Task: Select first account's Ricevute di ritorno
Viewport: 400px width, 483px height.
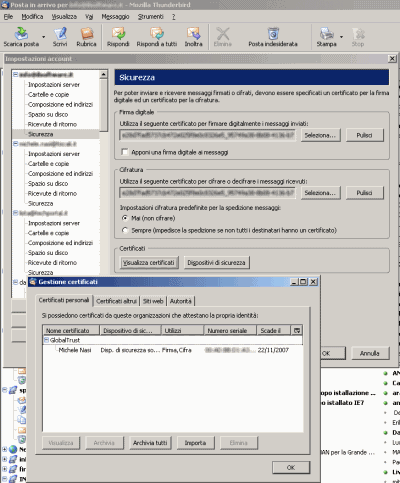Action: coord(52,124)
